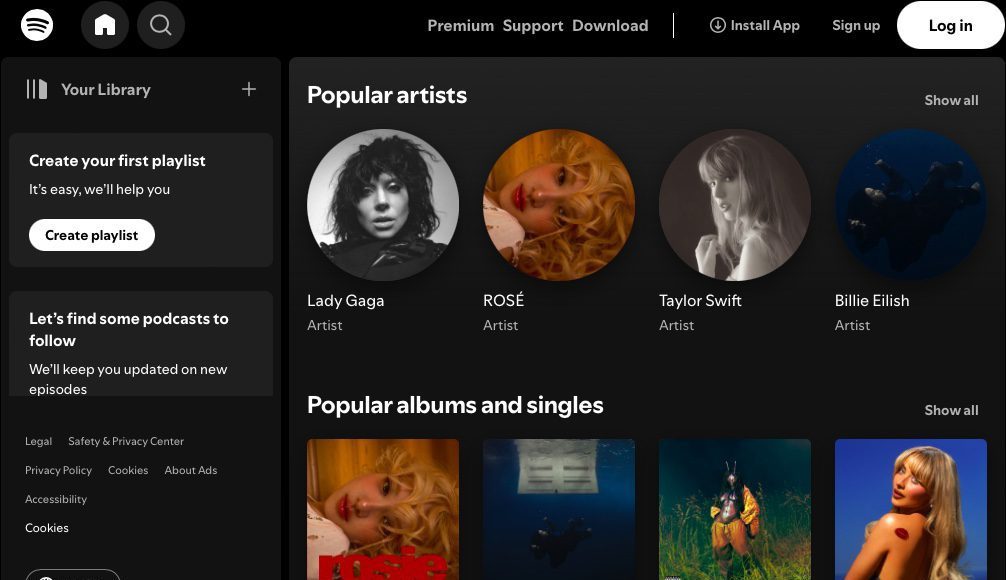
Task: Click the Sign up button
Action: point(856,25)
